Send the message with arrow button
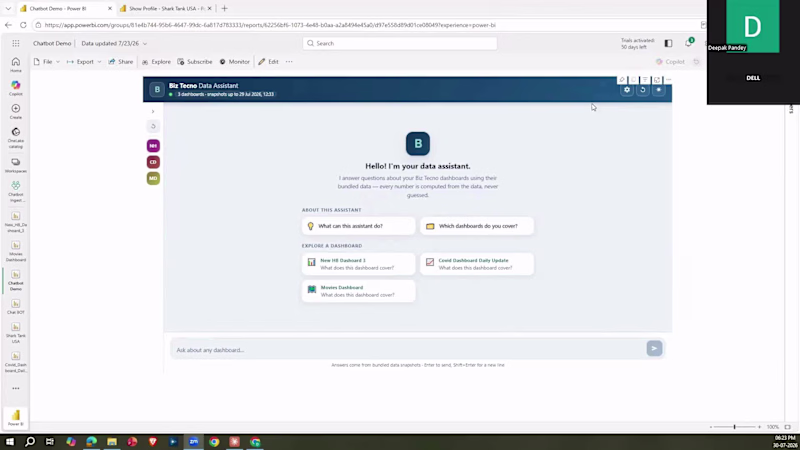 [x=654, y=348]
